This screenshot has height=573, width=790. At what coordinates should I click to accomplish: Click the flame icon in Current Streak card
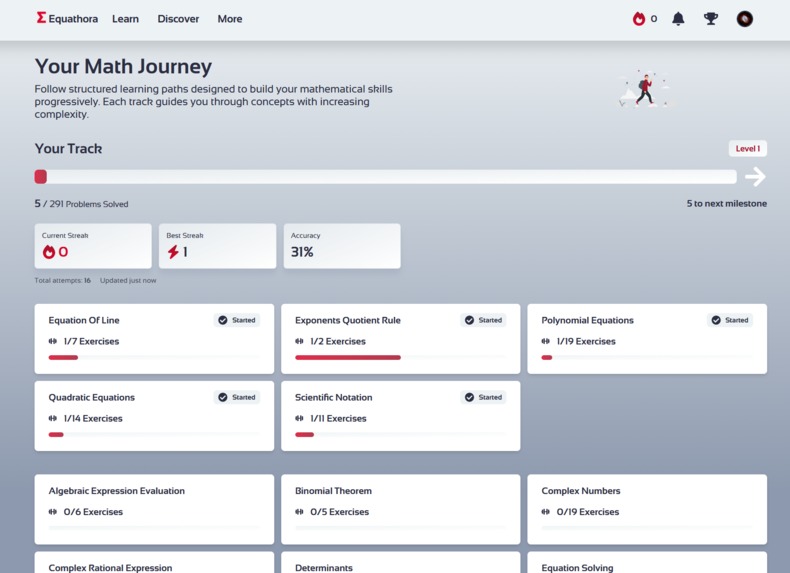click(48, 251)
